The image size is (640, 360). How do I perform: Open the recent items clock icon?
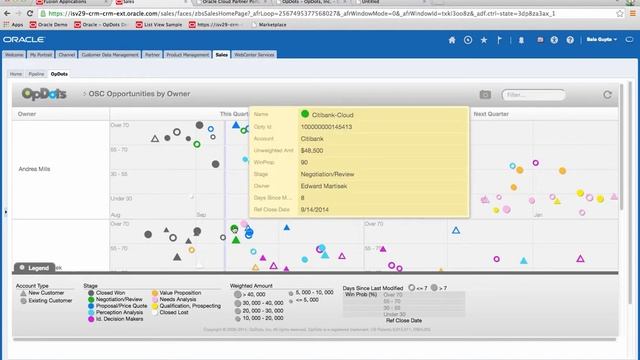468,40
